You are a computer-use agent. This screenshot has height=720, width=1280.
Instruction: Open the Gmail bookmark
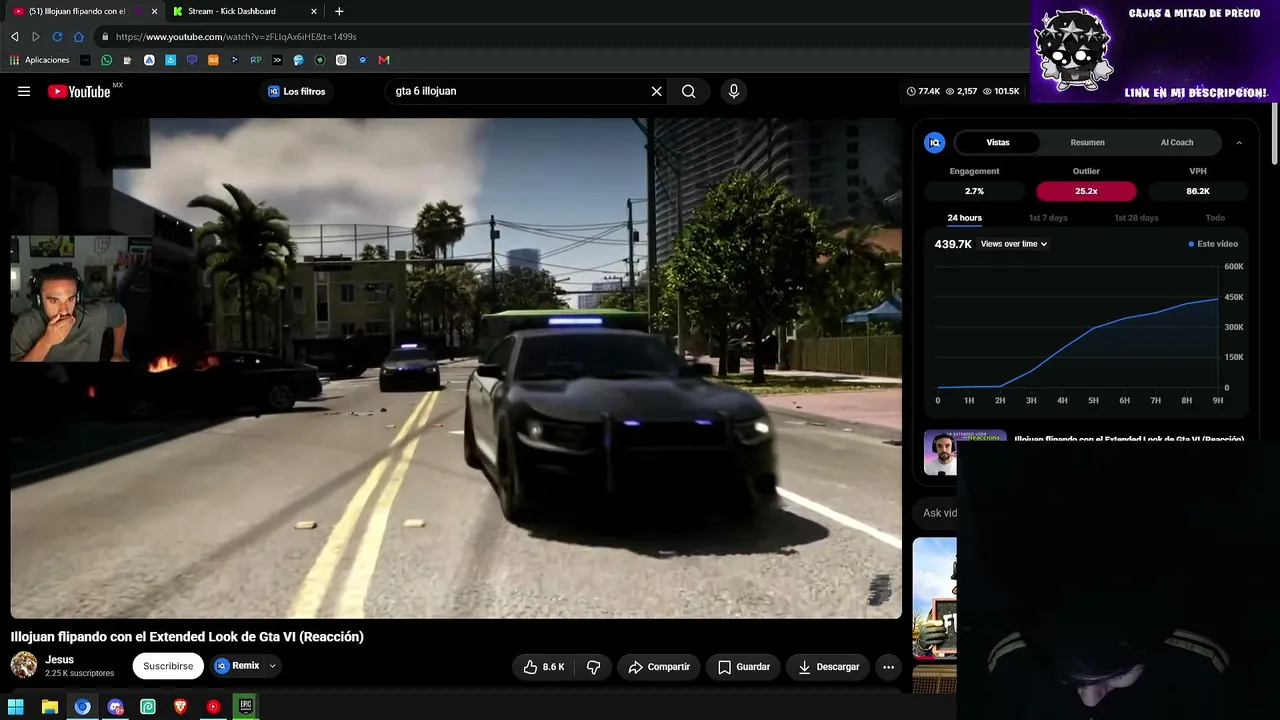[384, 60]
